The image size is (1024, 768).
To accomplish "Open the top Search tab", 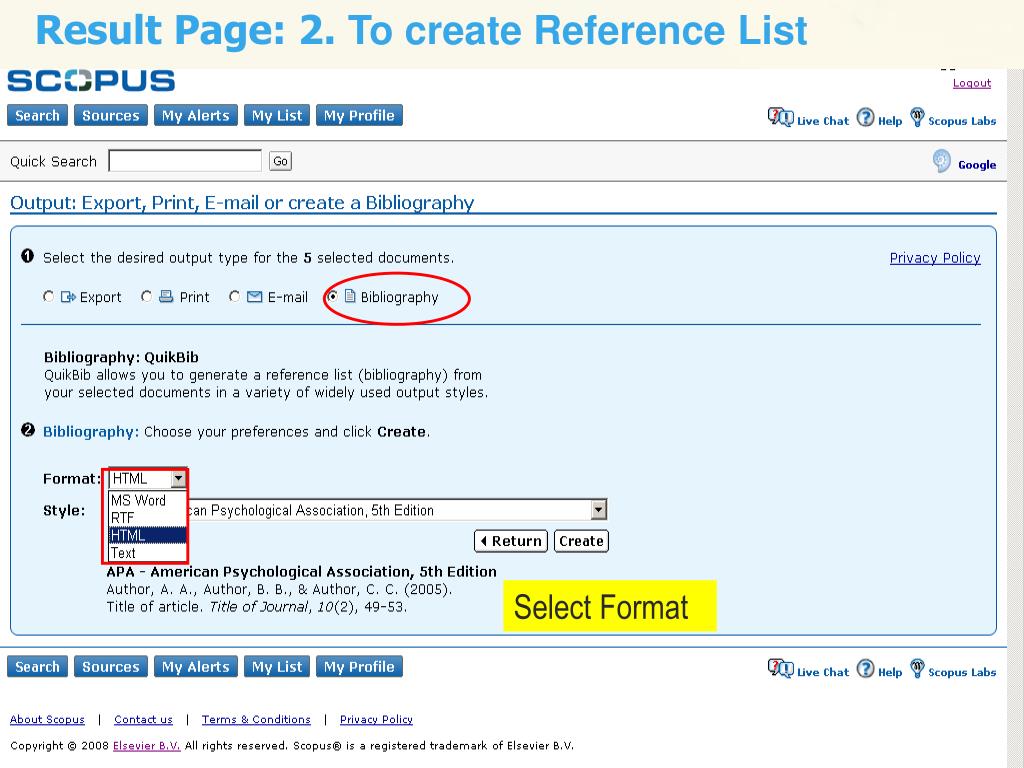I will 37,116.
